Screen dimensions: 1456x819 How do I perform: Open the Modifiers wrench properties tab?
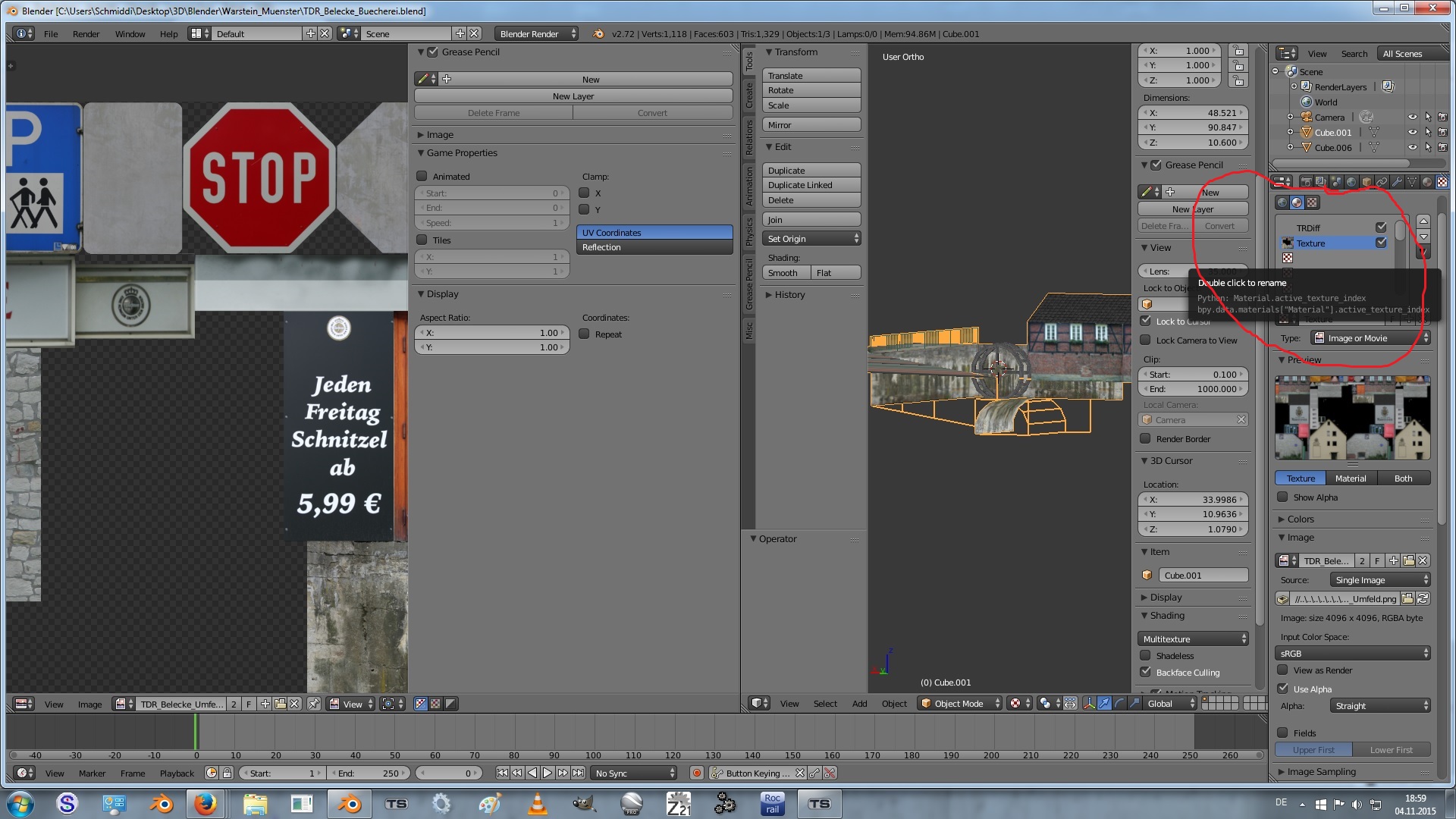[x=1397, y=182]
